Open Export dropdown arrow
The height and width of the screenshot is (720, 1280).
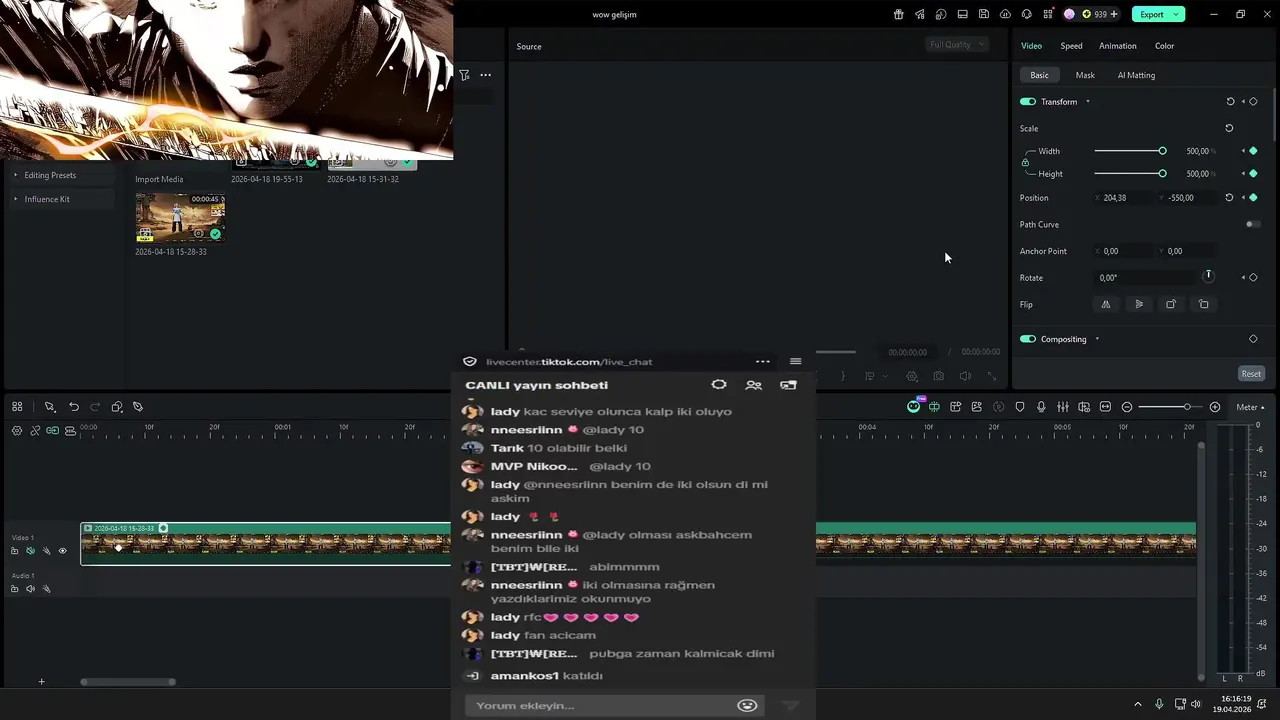click(1177, 14)
